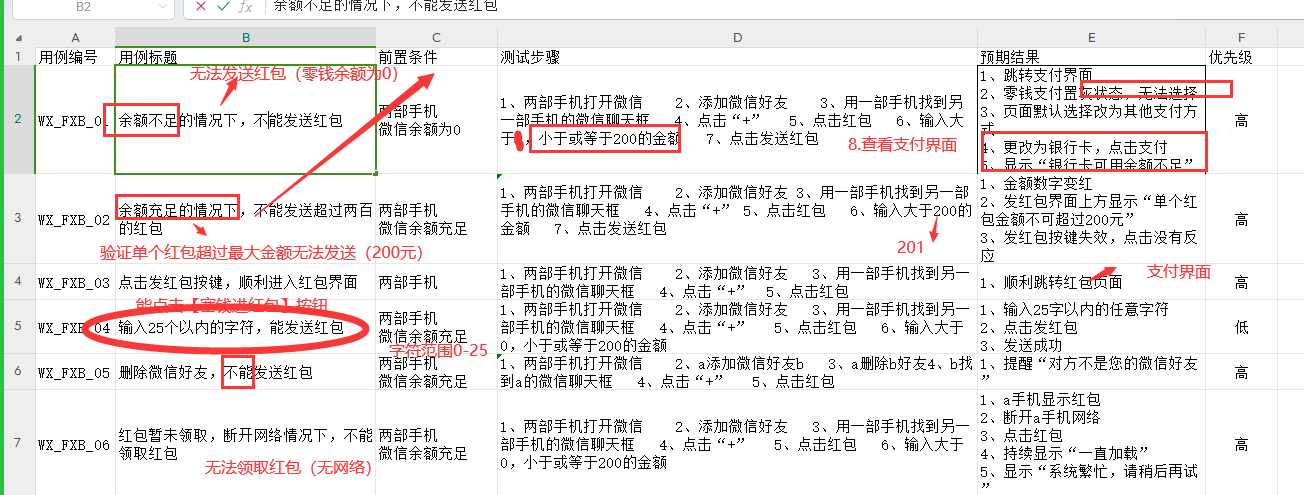Select column D header
Viewport: 1304px width, 495px height.
point(737,38)
